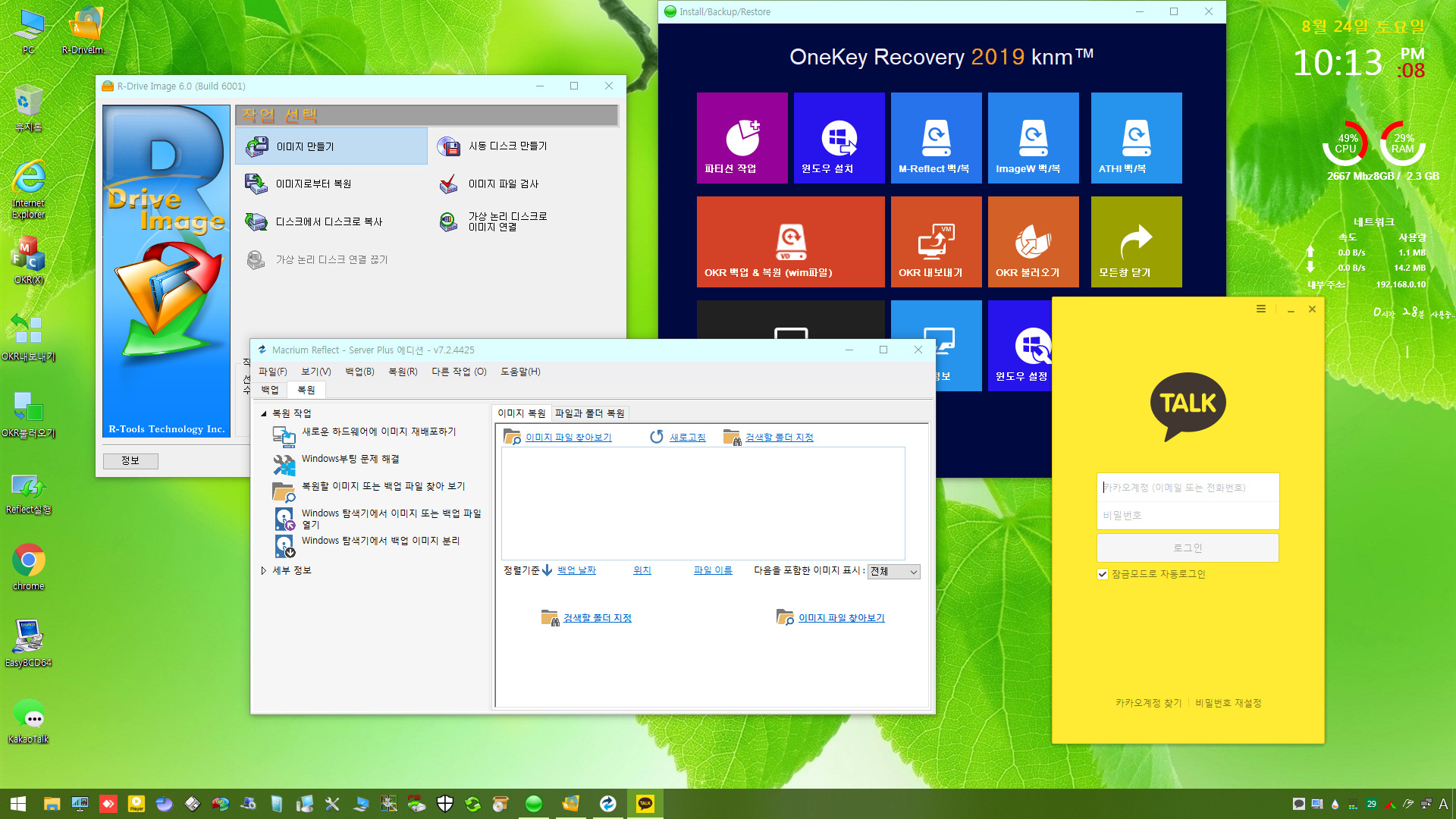This screenshot has height=819, width=1456.
Task: Choose 가상 논리 디스크로 이미지 연결
Action: click(493, 221)
